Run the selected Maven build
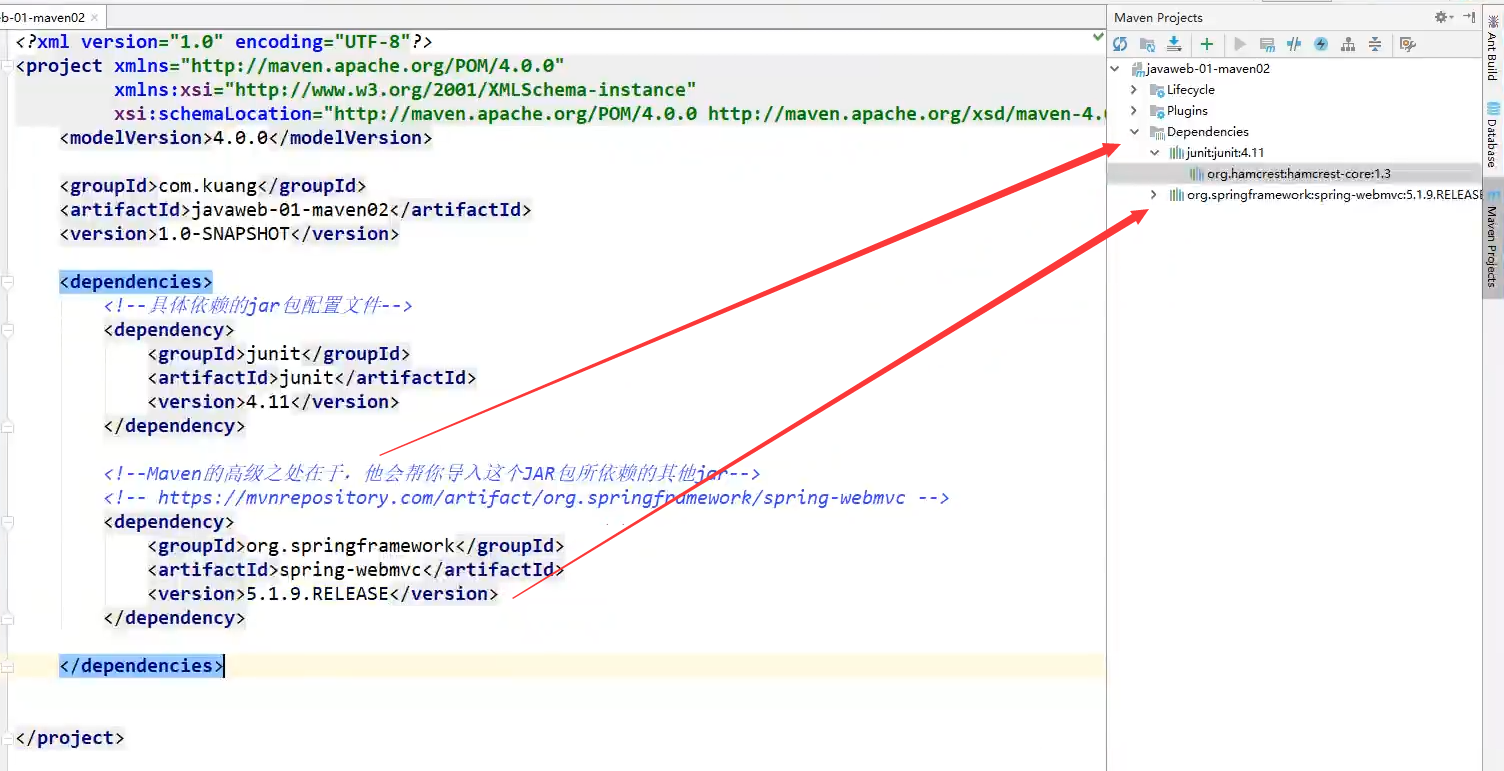 1240,44
